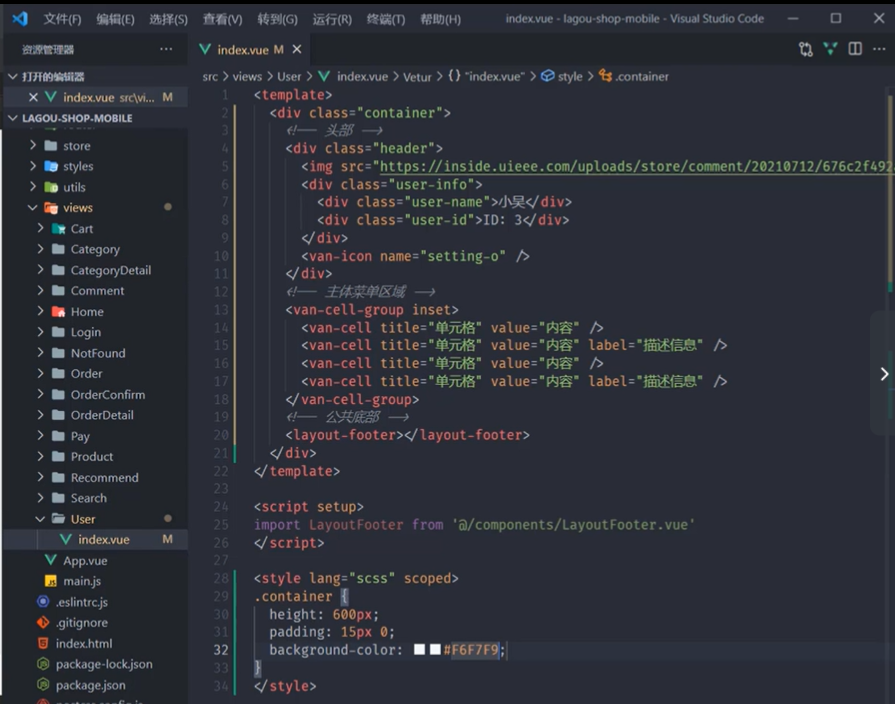
Task: Open the inside.uieee.com image URL link
Action: point(636,166)
